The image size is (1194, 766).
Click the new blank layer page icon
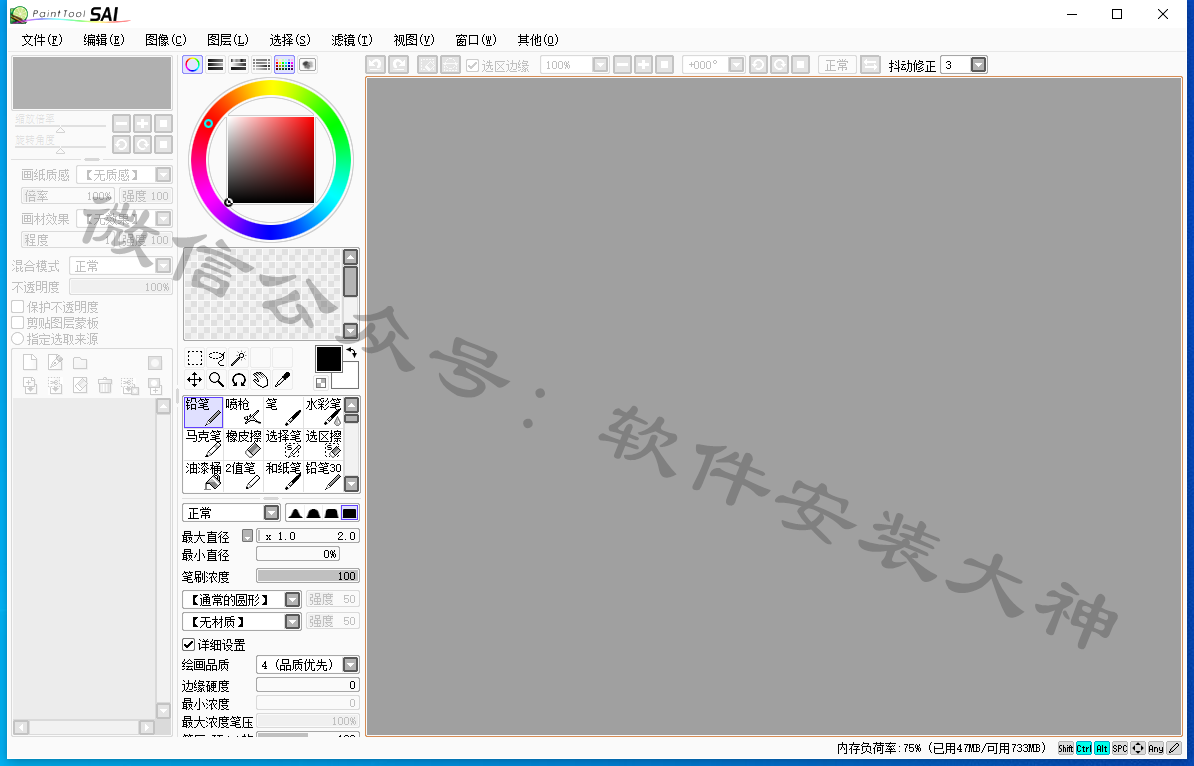[30, 362]
